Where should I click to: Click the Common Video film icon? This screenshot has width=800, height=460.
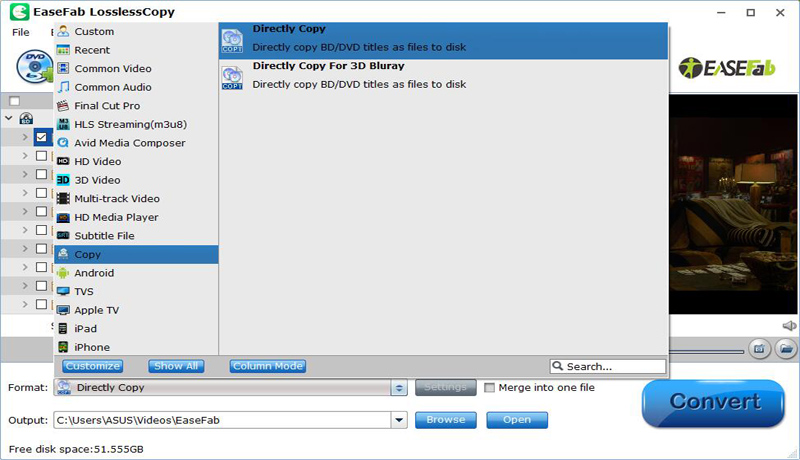tap(63, 68)
